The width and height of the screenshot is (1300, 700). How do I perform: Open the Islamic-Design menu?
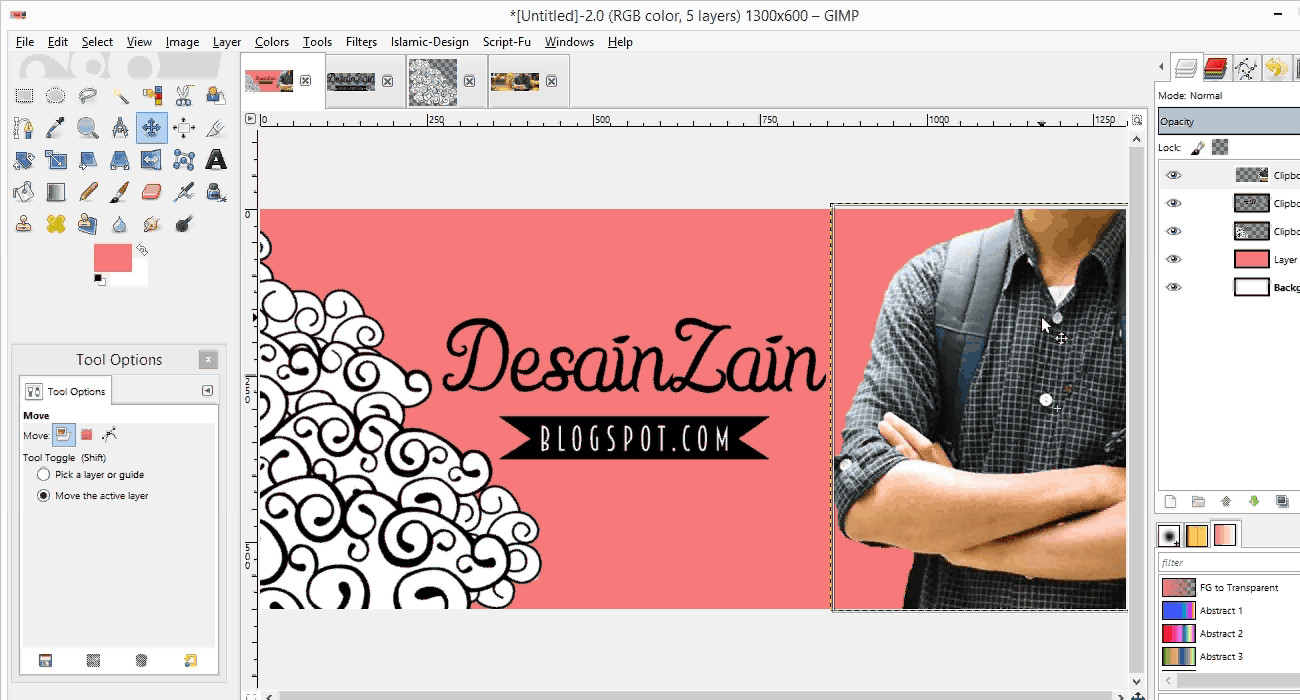point(430,42)
